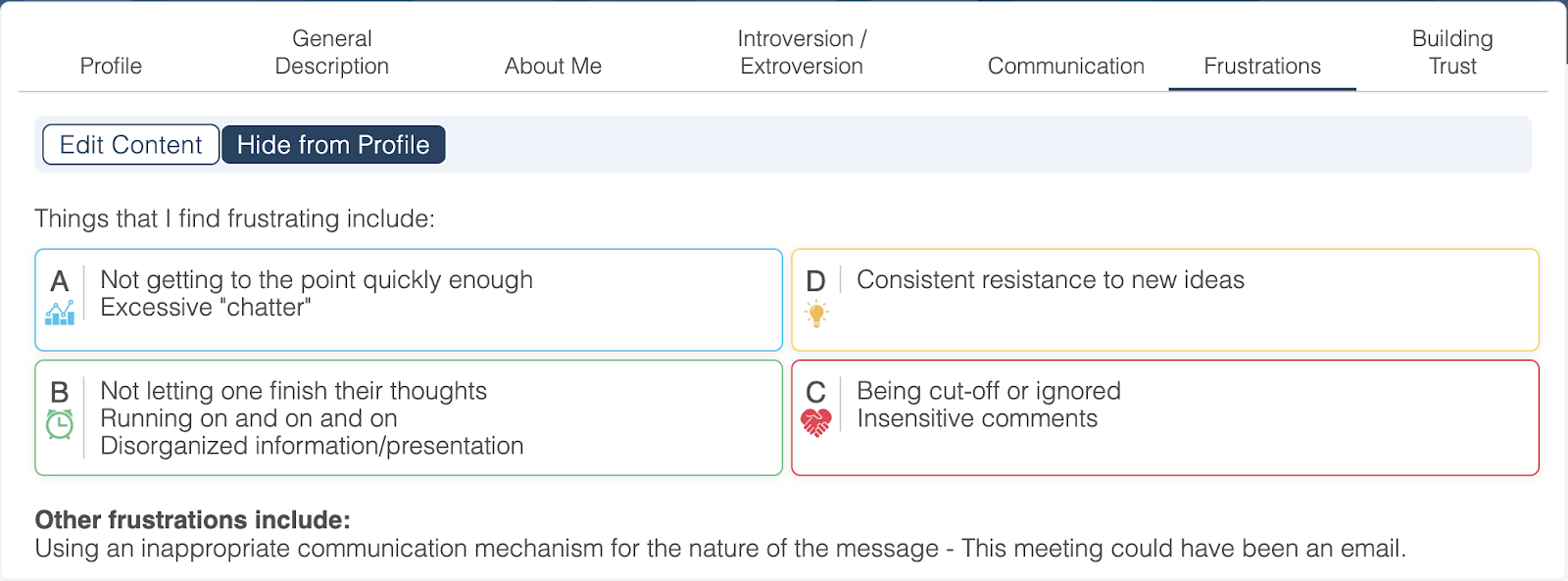
Task: Open the Communication tab
Action: tap(1065, 66)
